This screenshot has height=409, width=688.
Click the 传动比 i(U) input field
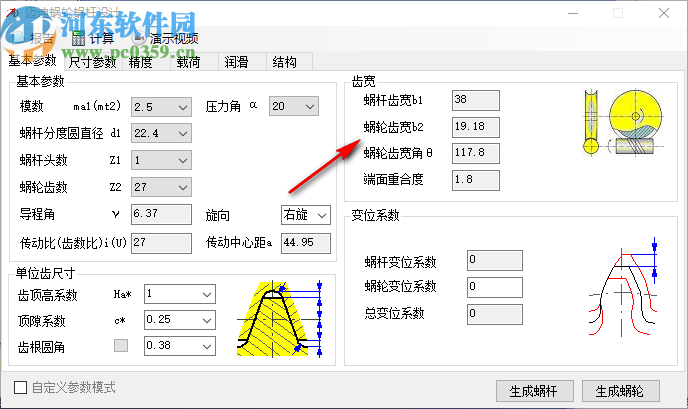pos(161,243)
